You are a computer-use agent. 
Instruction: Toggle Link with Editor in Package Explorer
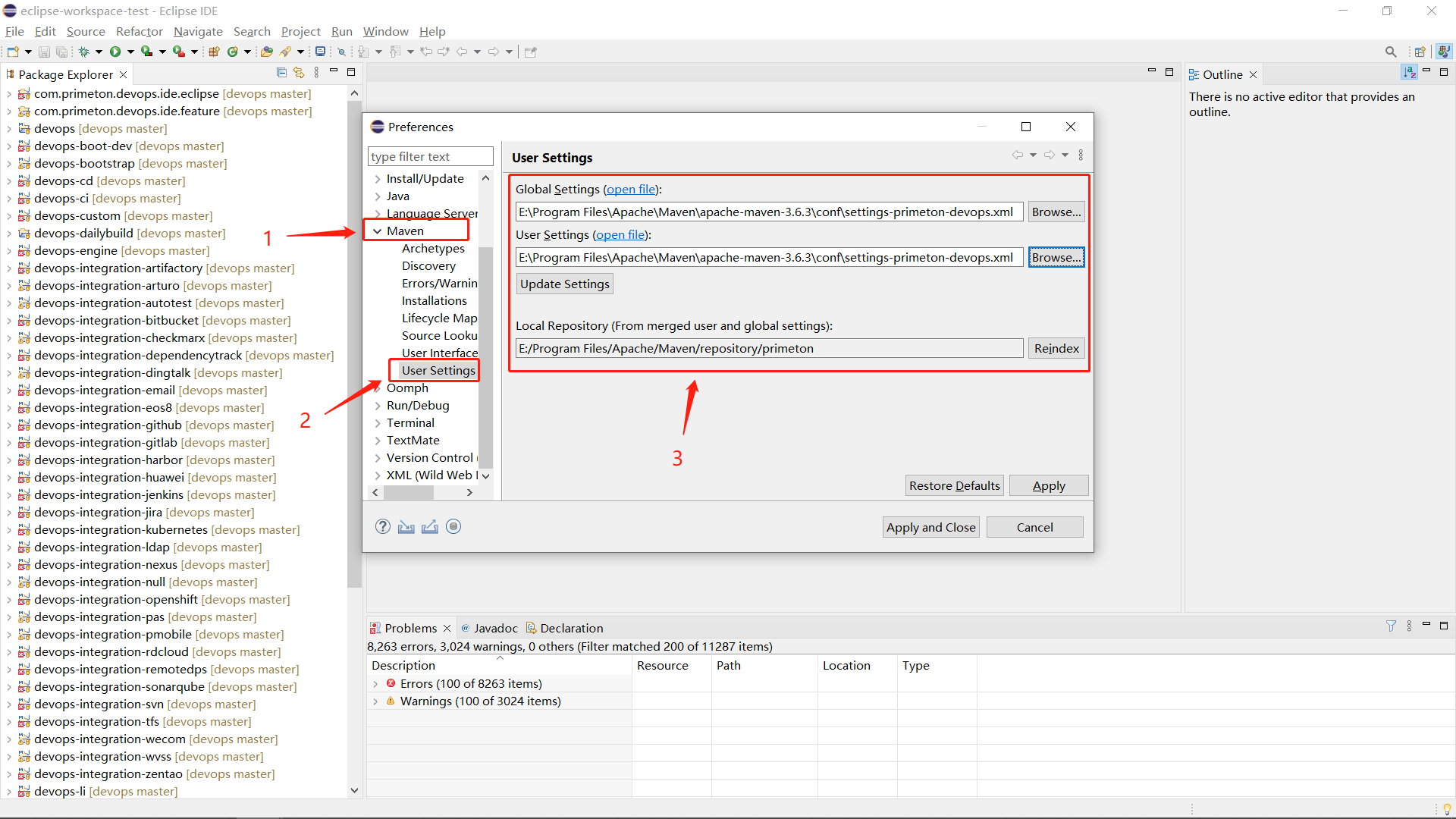(299, 73)
